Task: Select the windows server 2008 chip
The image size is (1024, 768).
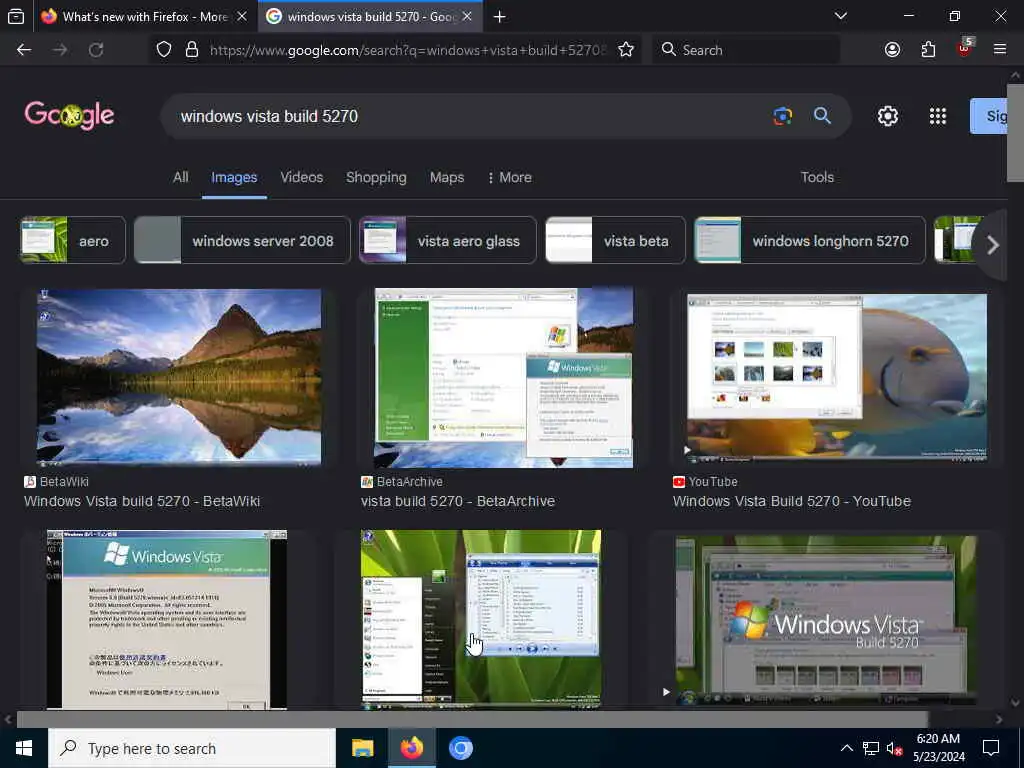Action: tap(242, 240)
